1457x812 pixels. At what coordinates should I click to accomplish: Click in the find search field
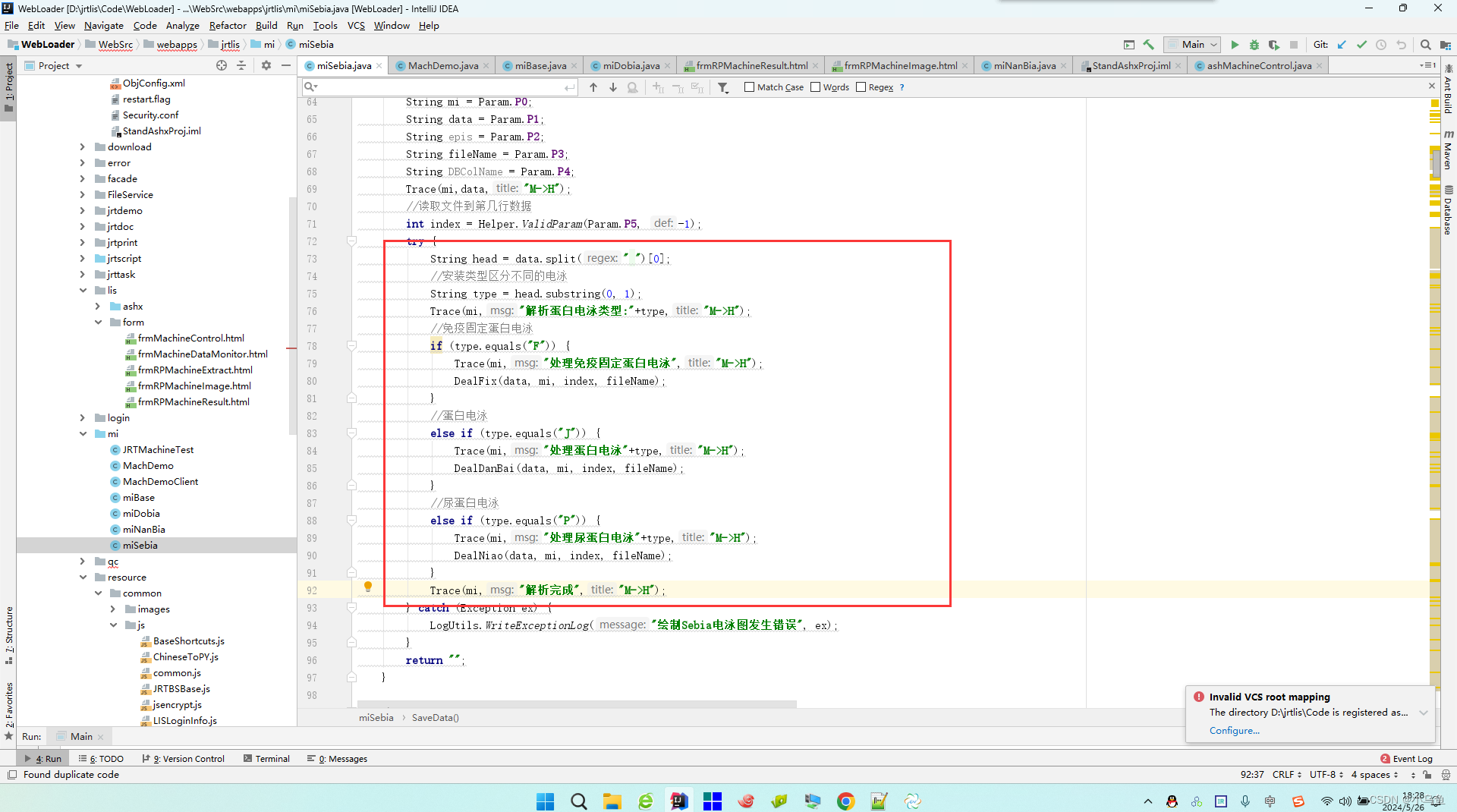point(440,87)
